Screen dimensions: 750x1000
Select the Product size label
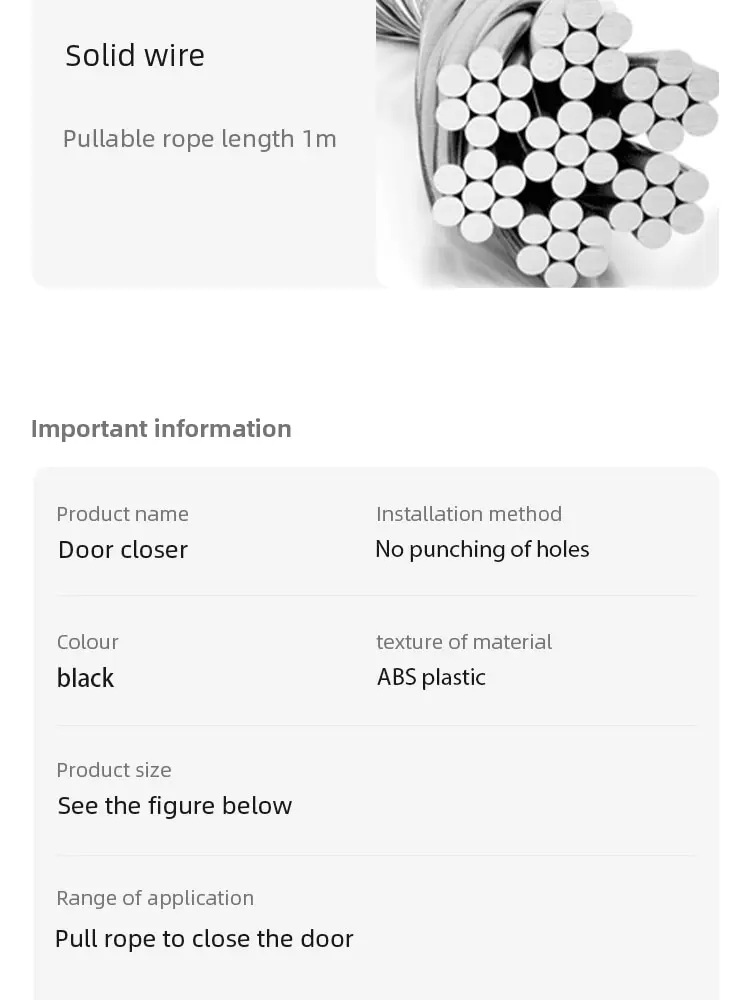coord(114,770)
